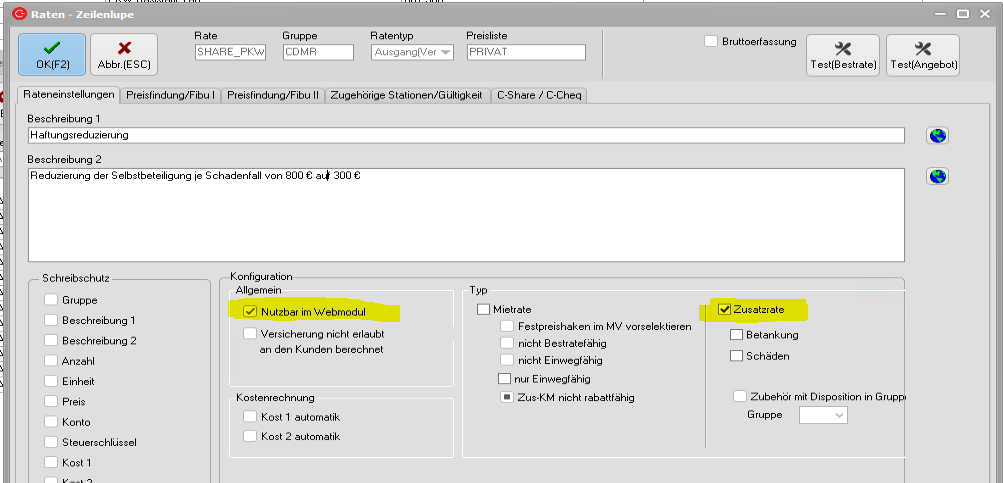Uncheck Nutzbar im Webmodul
Screen dimensions: 1003x483
[250, 312]
